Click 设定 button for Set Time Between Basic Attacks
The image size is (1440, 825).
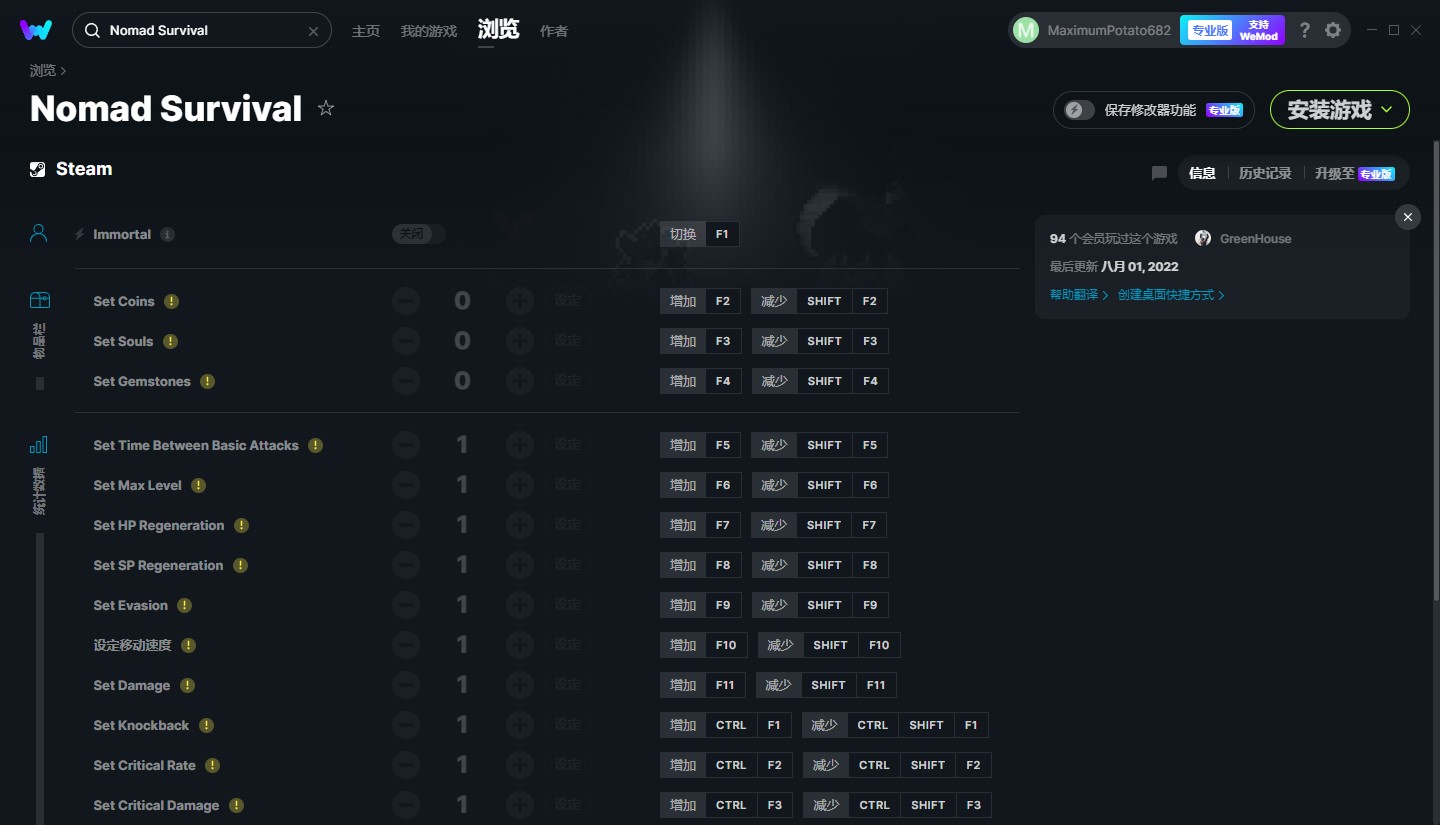pos(568,445)
